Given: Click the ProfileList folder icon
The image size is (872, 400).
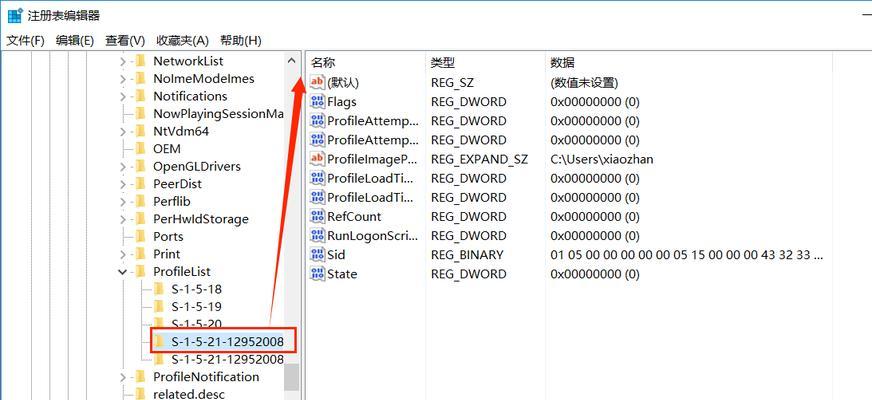Looking at the screenshot, I should coord(140,271).
